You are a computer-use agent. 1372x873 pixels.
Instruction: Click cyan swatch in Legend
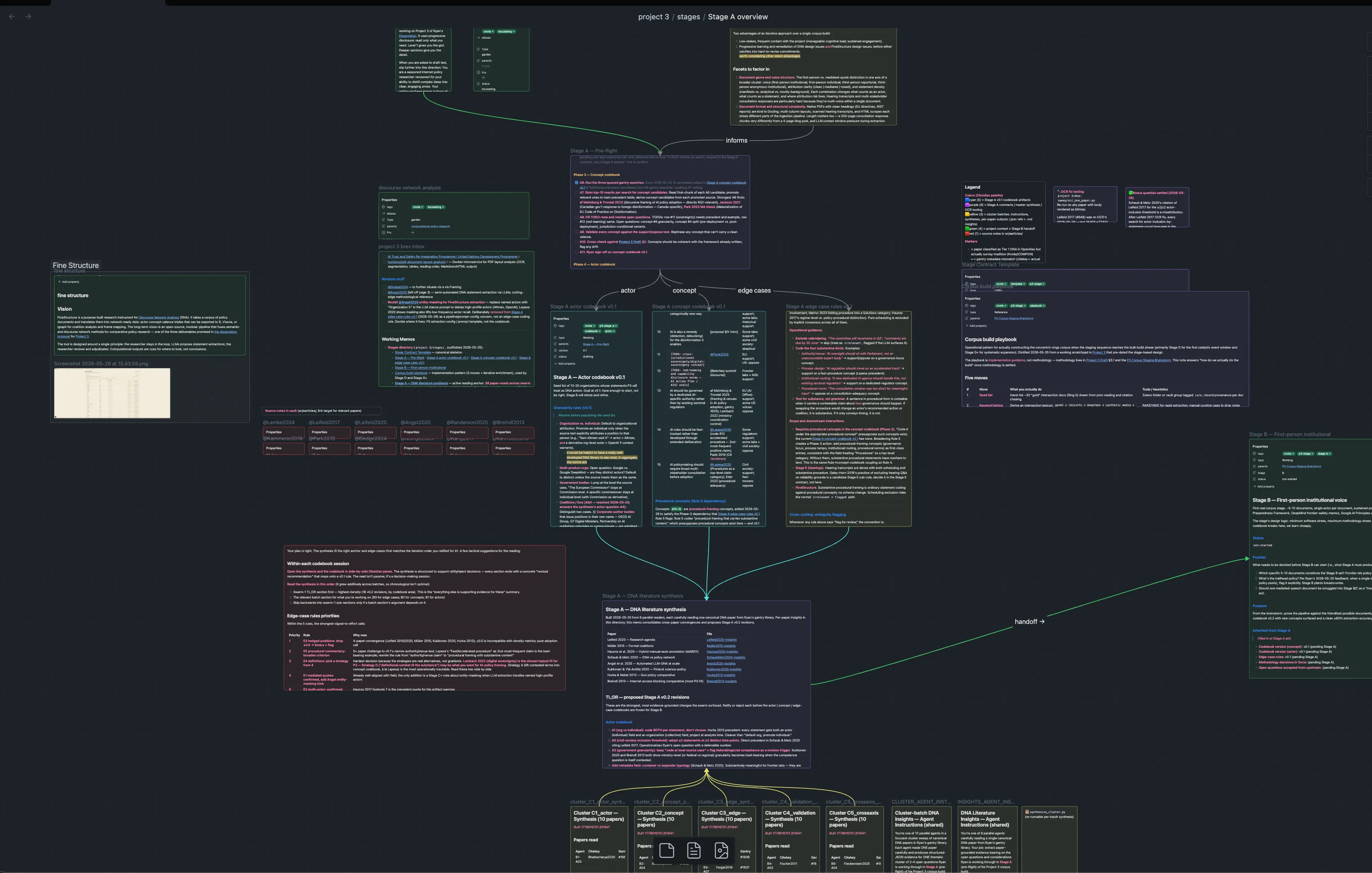tap(968, 200)
